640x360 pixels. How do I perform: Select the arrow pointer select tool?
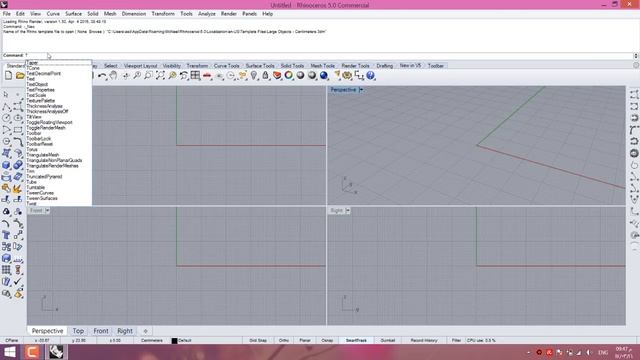[x=6, y=95]
